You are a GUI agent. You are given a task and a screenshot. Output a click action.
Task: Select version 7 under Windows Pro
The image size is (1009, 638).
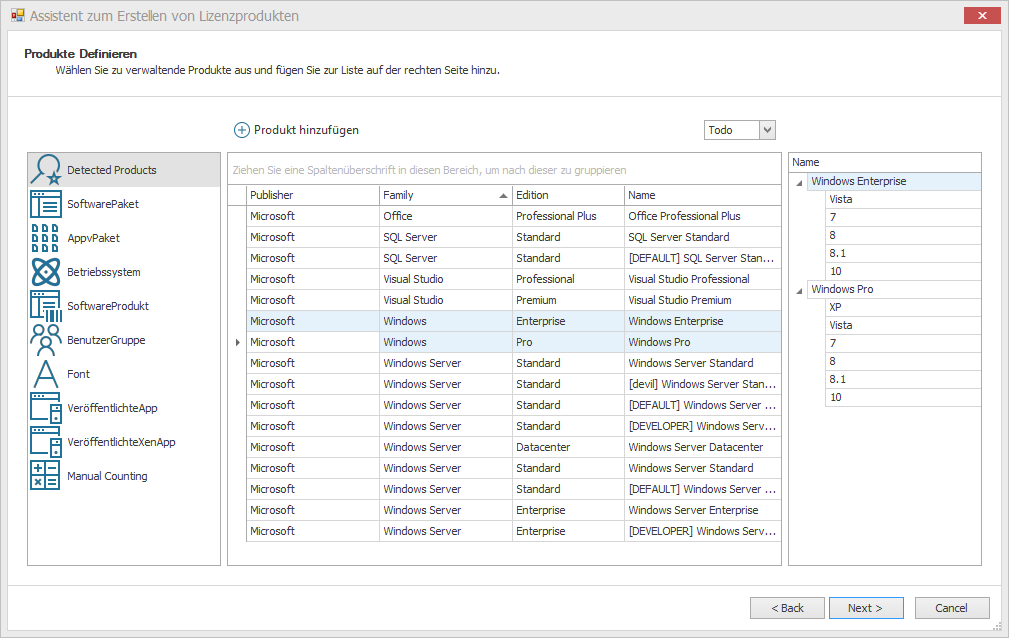(903, 344)
